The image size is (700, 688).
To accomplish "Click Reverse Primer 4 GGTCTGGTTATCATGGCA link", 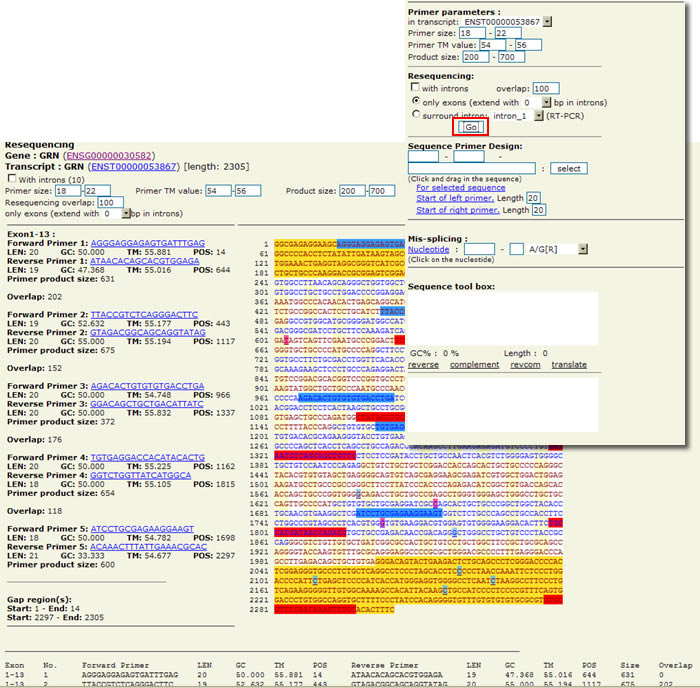I will click(x=141, y=475).
